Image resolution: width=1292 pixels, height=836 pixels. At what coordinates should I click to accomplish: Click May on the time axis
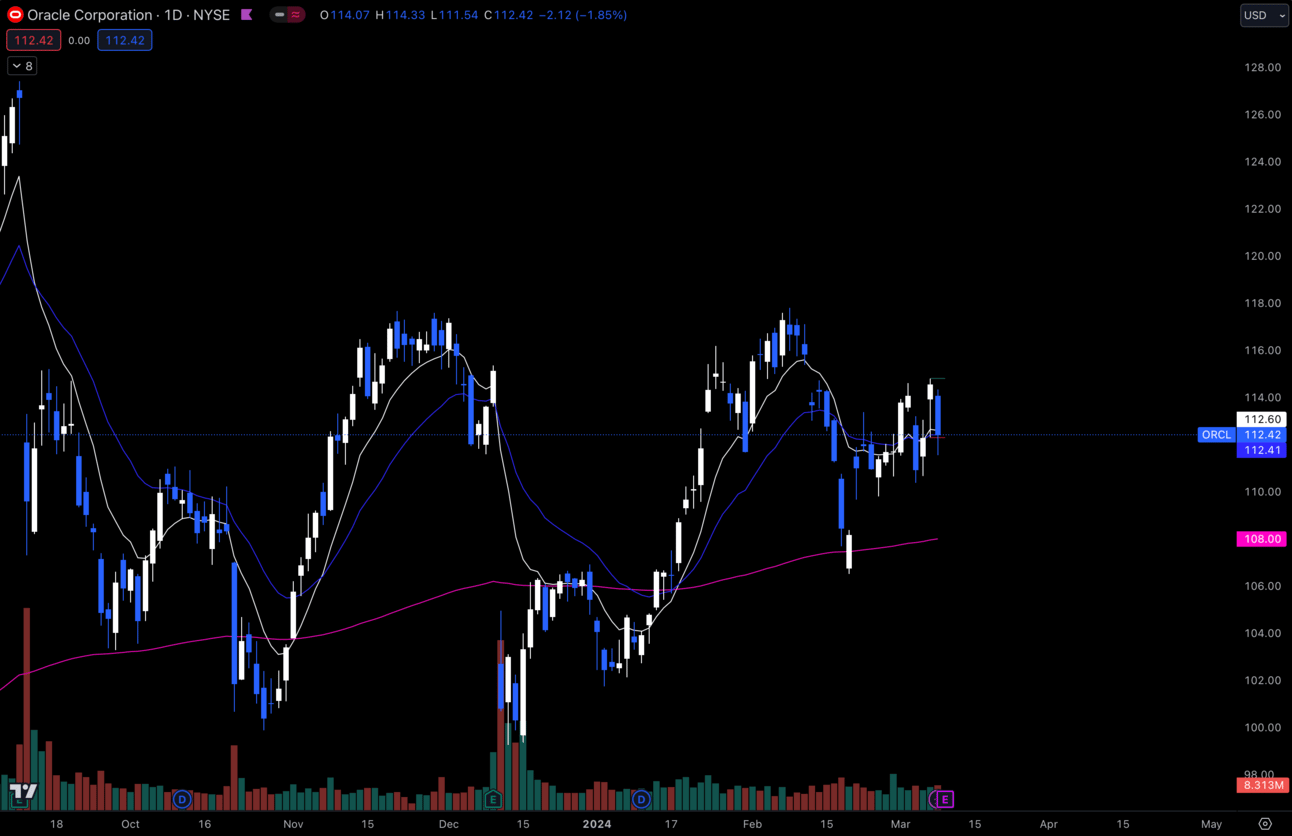pyautogui.click(x=1211, y=824)
